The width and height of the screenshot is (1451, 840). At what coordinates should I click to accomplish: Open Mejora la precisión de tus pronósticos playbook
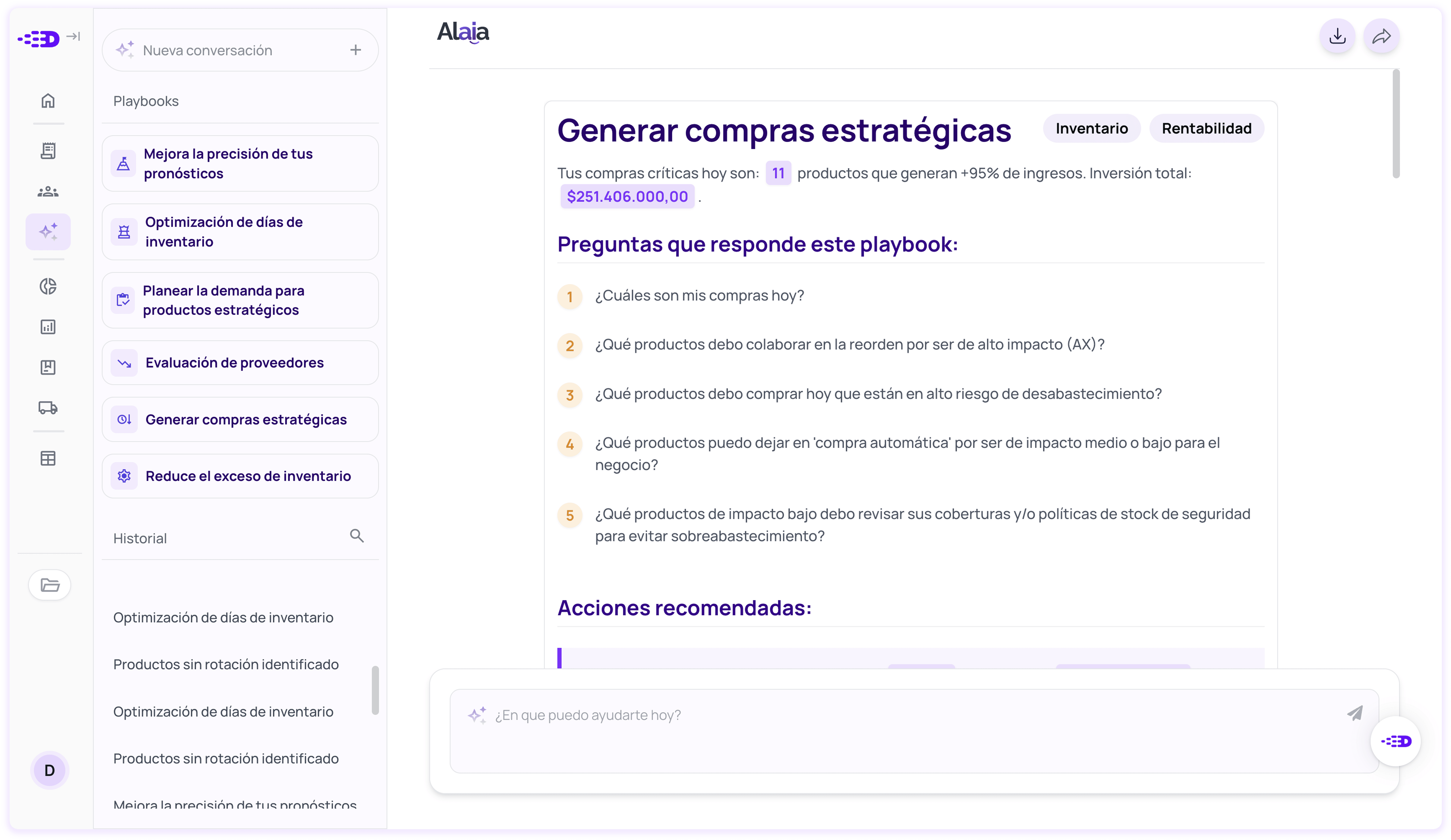(240, 163)
